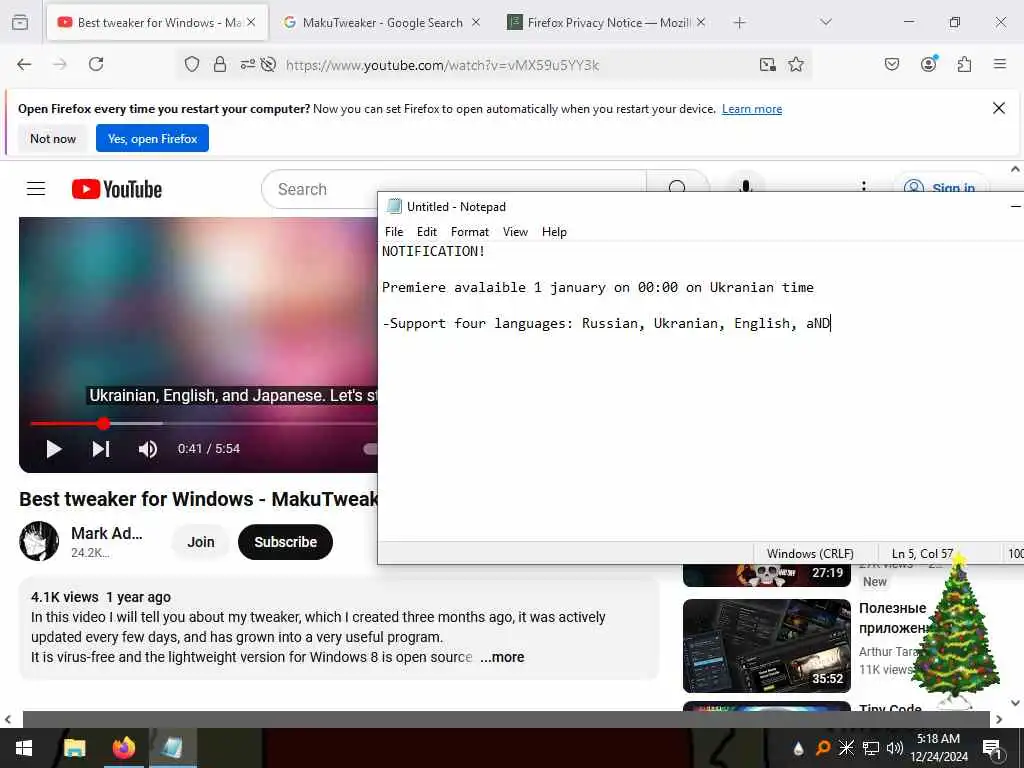The height and width of the screenshot is (768, 1024).
Task: Open the tracking protection shield icon
Action: click(191, 64)
